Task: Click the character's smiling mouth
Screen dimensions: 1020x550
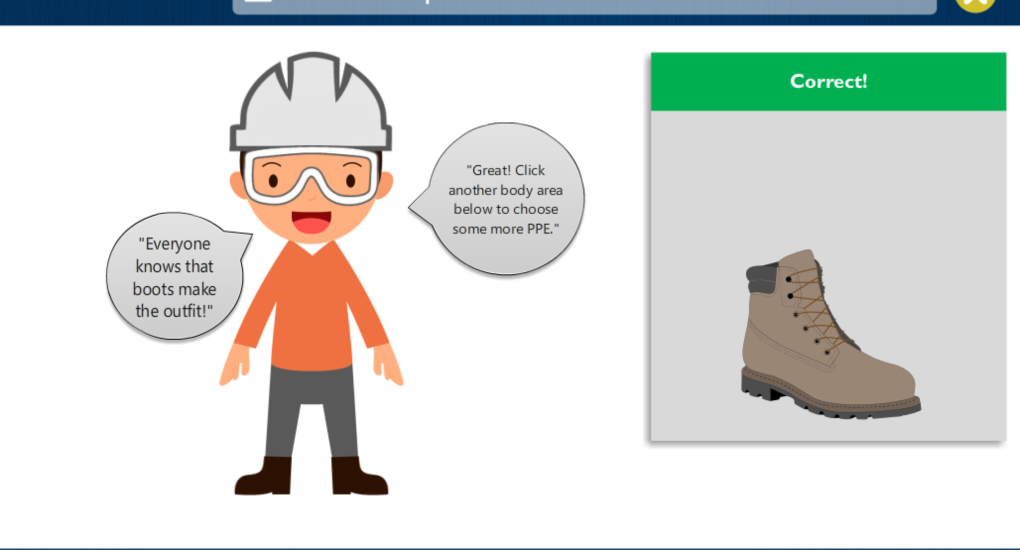Action: tap(312, 222)
